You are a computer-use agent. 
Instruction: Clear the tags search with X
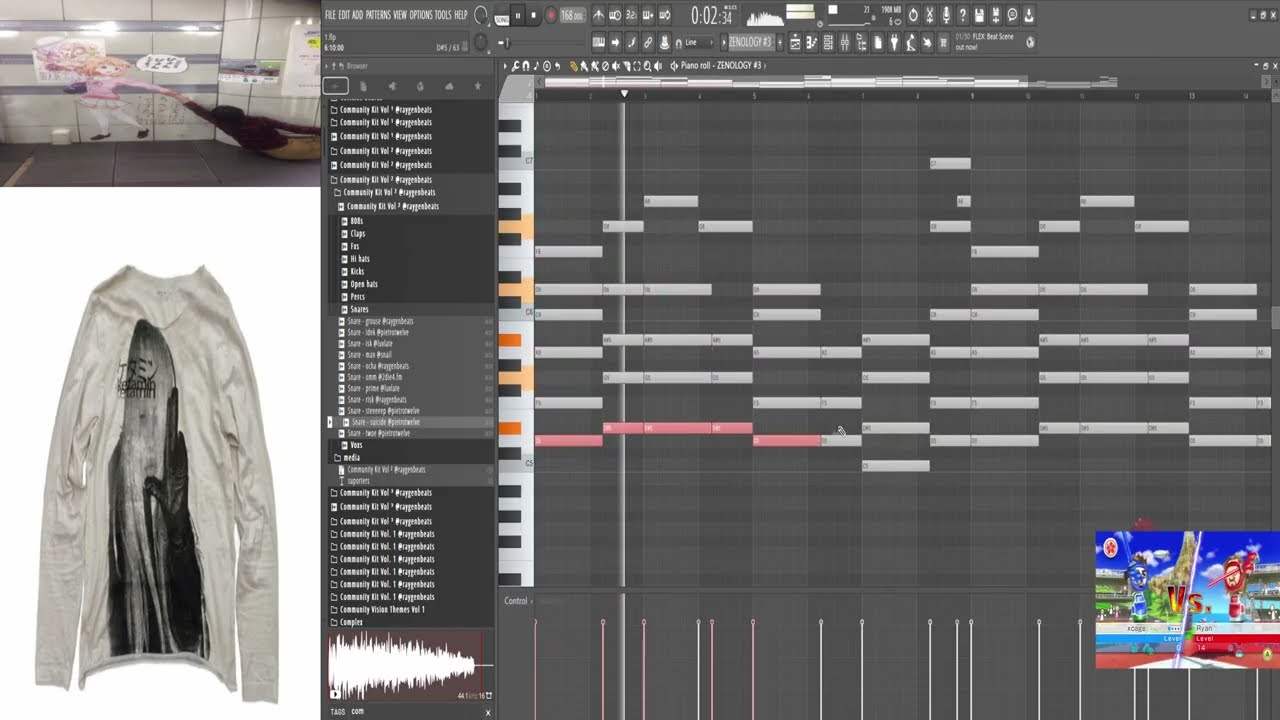(488, 712)
